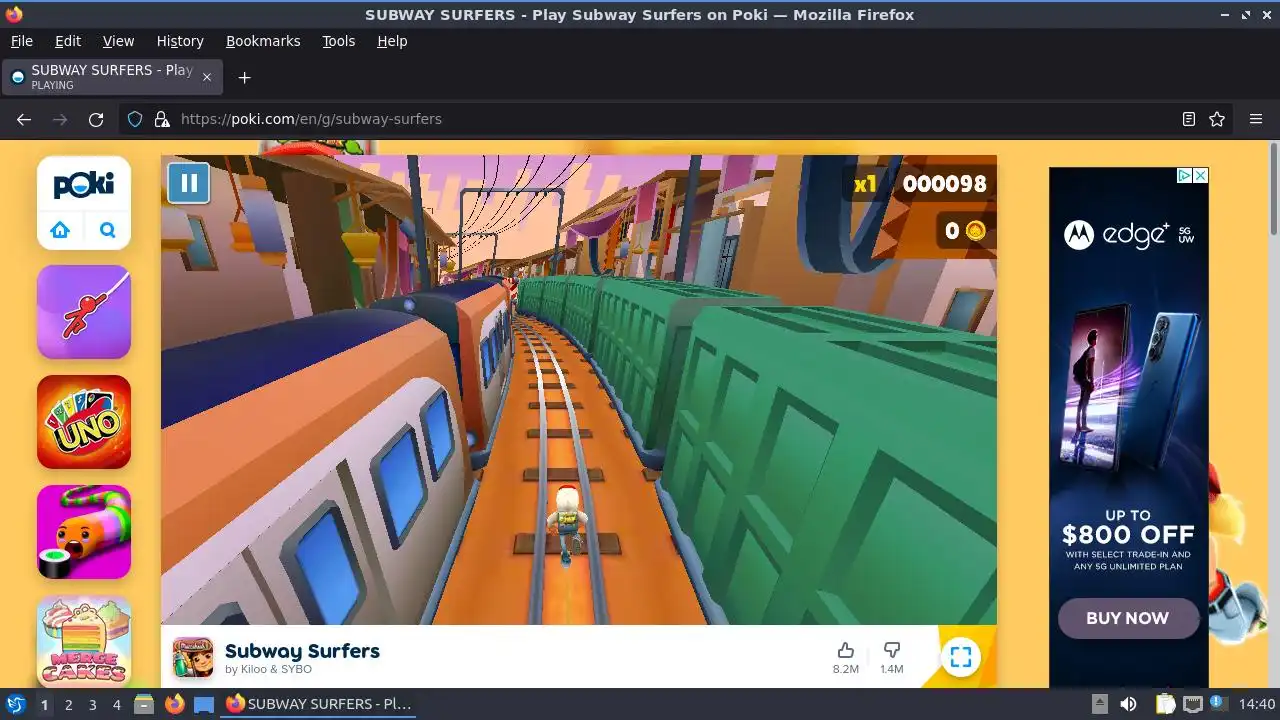This screenshot has height=720, width=1280.
Task: Click the AdChoices triangle icon
Action: click(1184, 175)
